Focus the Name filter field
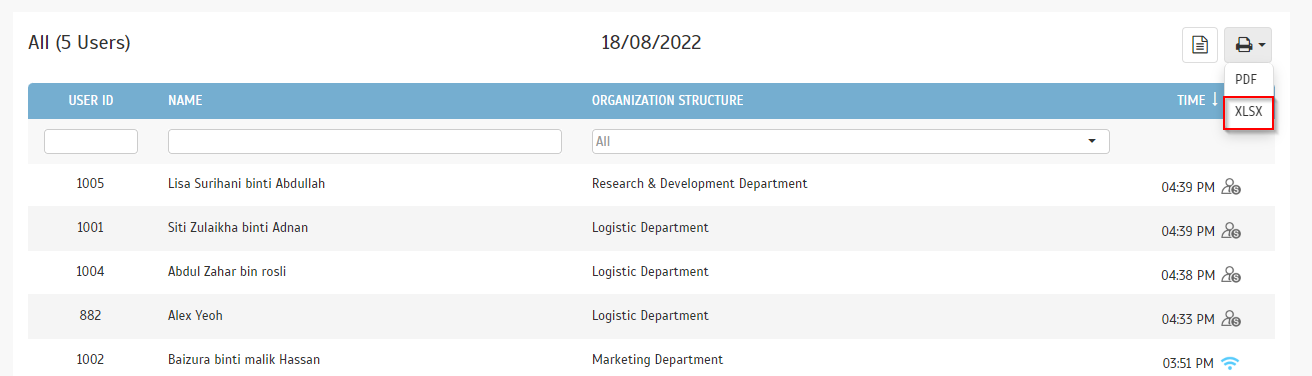1312x376 pixels. (x=365, y=142)
